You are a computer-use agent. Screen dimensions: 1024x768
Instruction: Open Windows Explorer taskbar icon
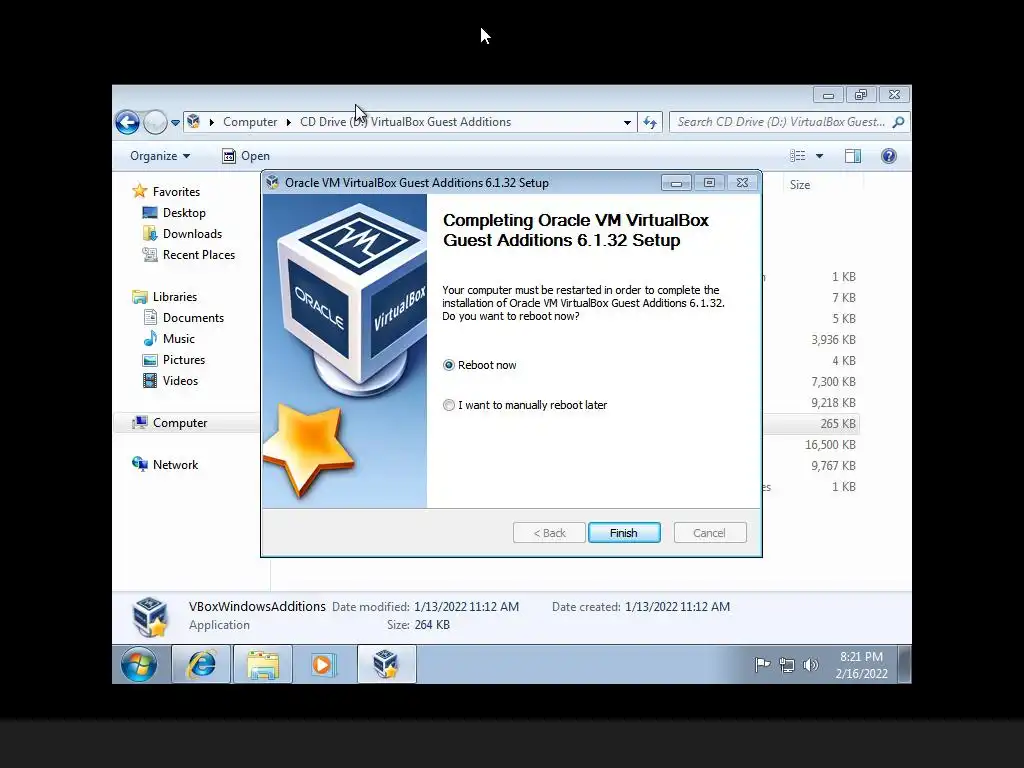click(263, 665)
